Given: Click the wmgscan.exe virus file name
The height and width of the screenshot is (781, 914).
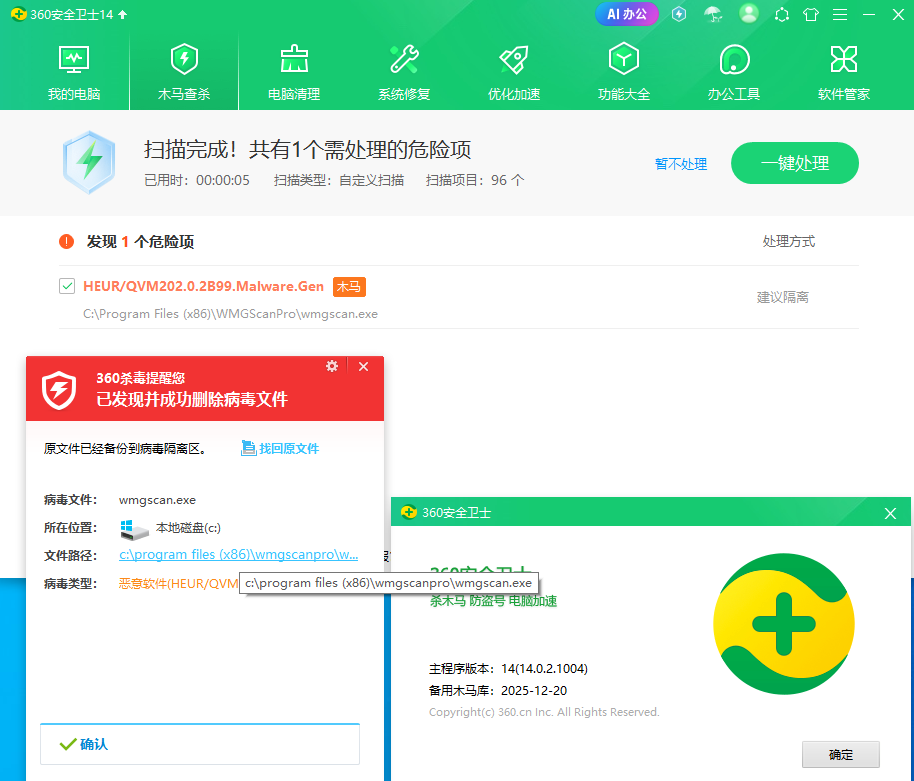Looking at the screenshot, I should (x=157, y=500).
